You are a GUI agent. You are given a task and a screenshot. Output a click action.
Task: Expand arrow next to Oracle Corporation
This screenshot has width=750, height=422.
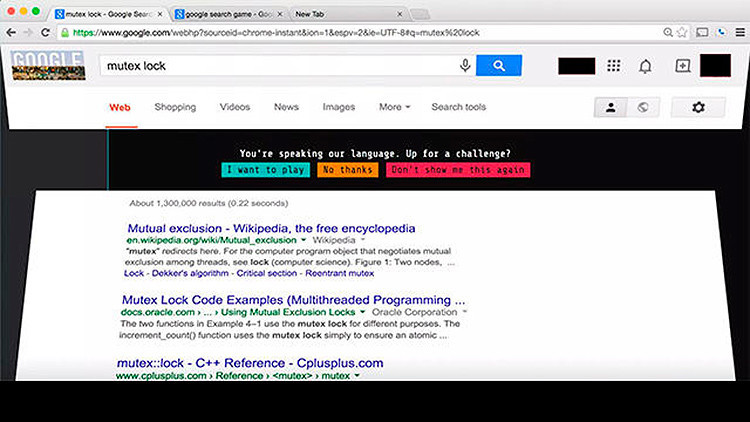(464, 312)
